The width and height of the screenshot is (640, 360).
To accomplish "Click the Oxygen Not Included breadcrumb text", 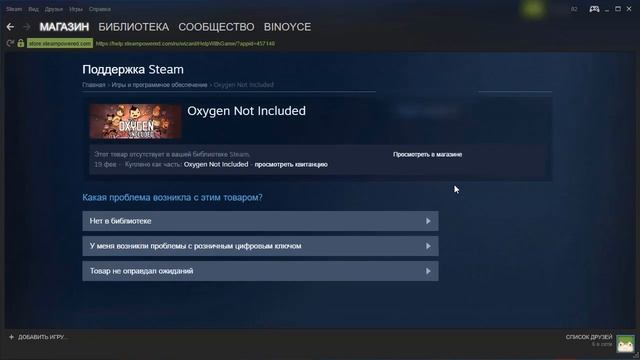I will click(x=244, y=85).
